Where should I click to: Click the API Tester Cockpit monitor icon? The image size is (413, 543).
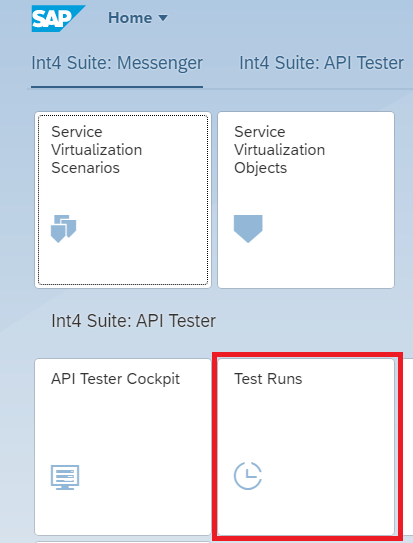tap(65, 477)
